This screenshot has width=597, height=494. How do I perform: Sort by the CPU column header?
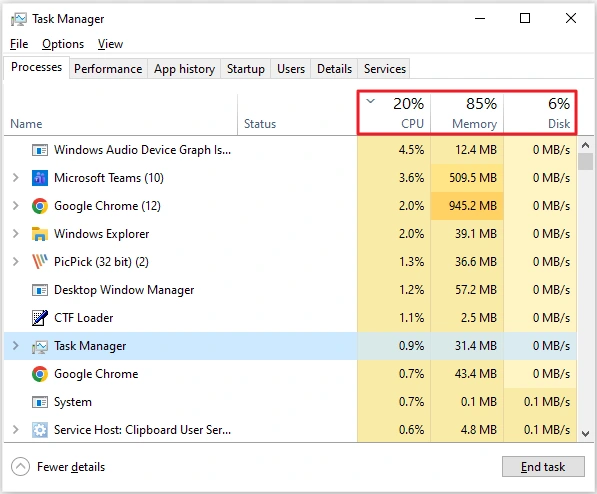tap(394, 113)
